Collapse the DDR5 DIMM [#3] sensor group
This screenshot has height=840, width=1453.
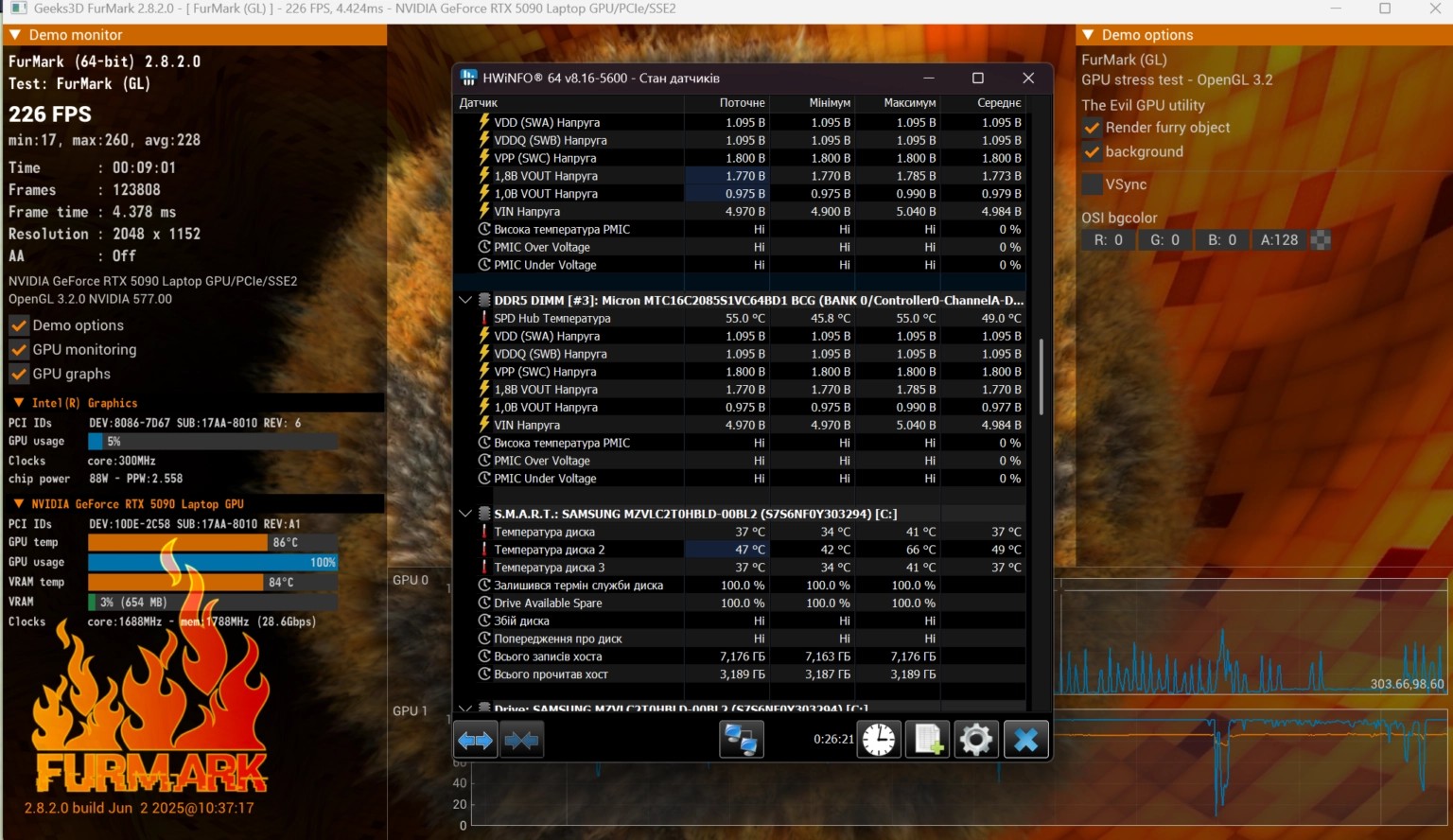pyautogui.click(x=464, y=300)
